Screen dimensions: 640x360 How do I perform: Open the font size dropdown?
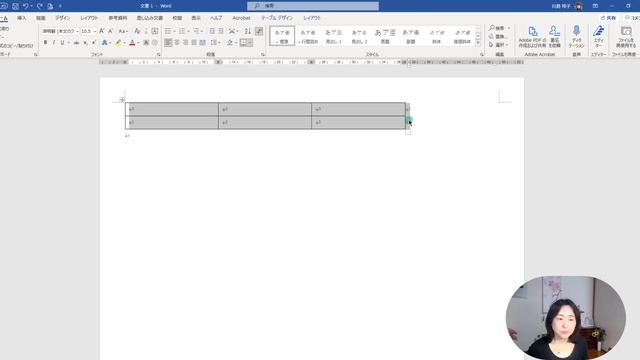95,31
